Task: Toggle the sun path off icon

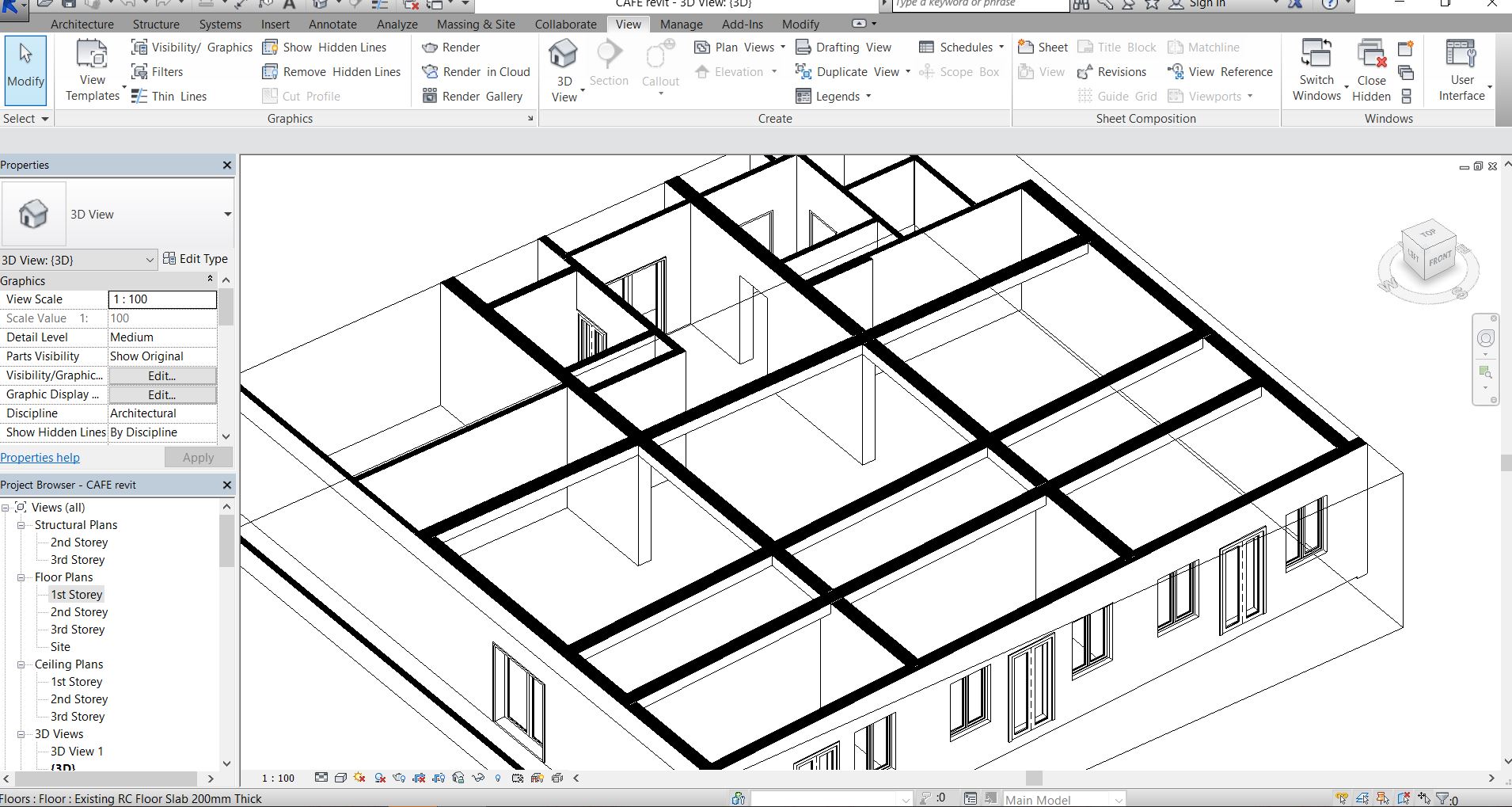Action: [x=360, y=778]
